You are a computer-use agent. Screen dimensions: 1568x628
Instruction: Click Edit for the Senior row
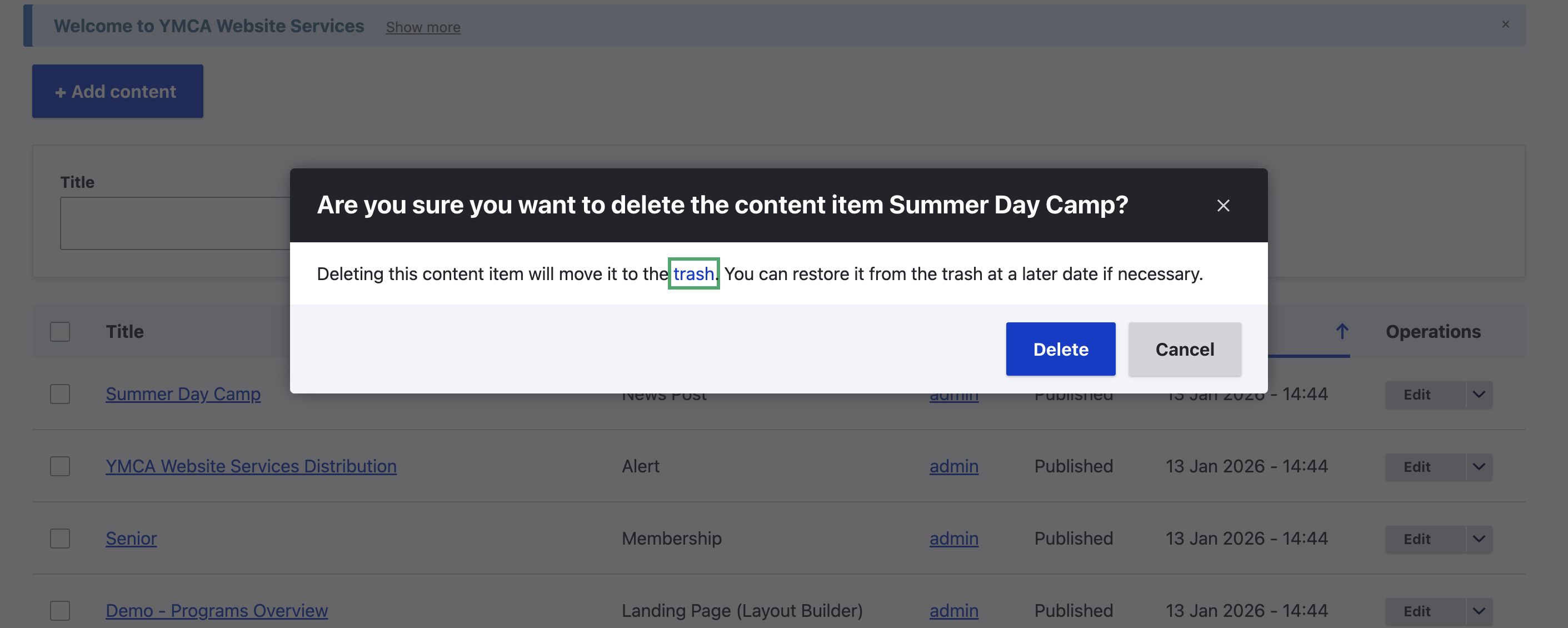pos(1416,539)
